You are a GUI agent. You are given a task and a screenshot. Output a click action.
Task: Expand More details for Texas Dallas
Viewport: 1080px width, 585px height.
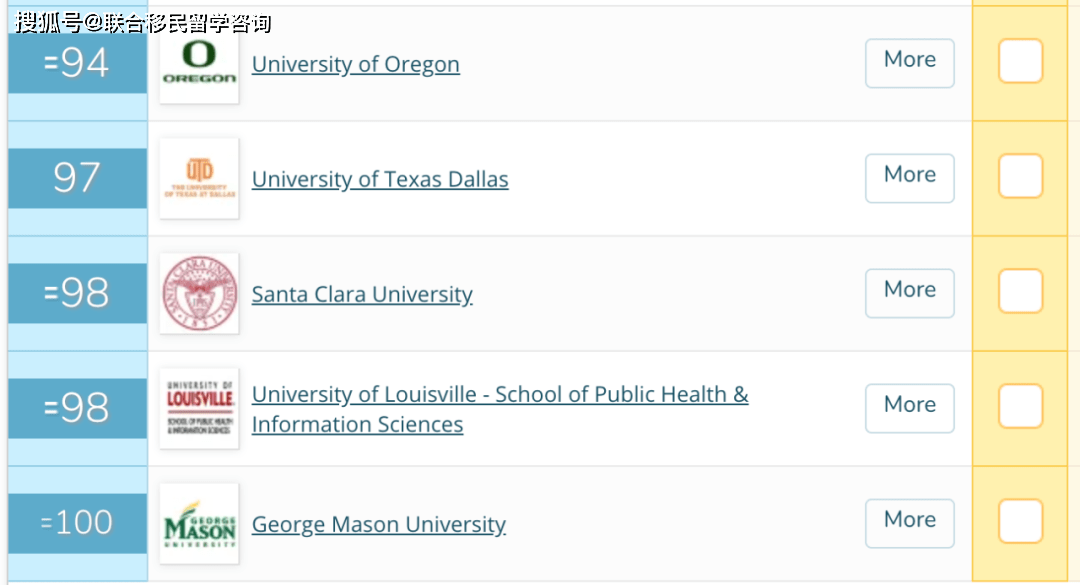point(910,178)
